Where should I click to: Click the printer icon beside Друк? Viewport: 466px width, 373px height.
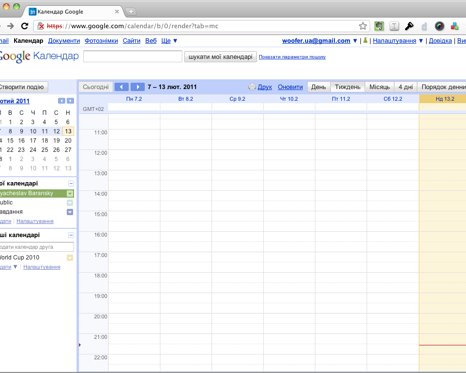click(252, 87)
